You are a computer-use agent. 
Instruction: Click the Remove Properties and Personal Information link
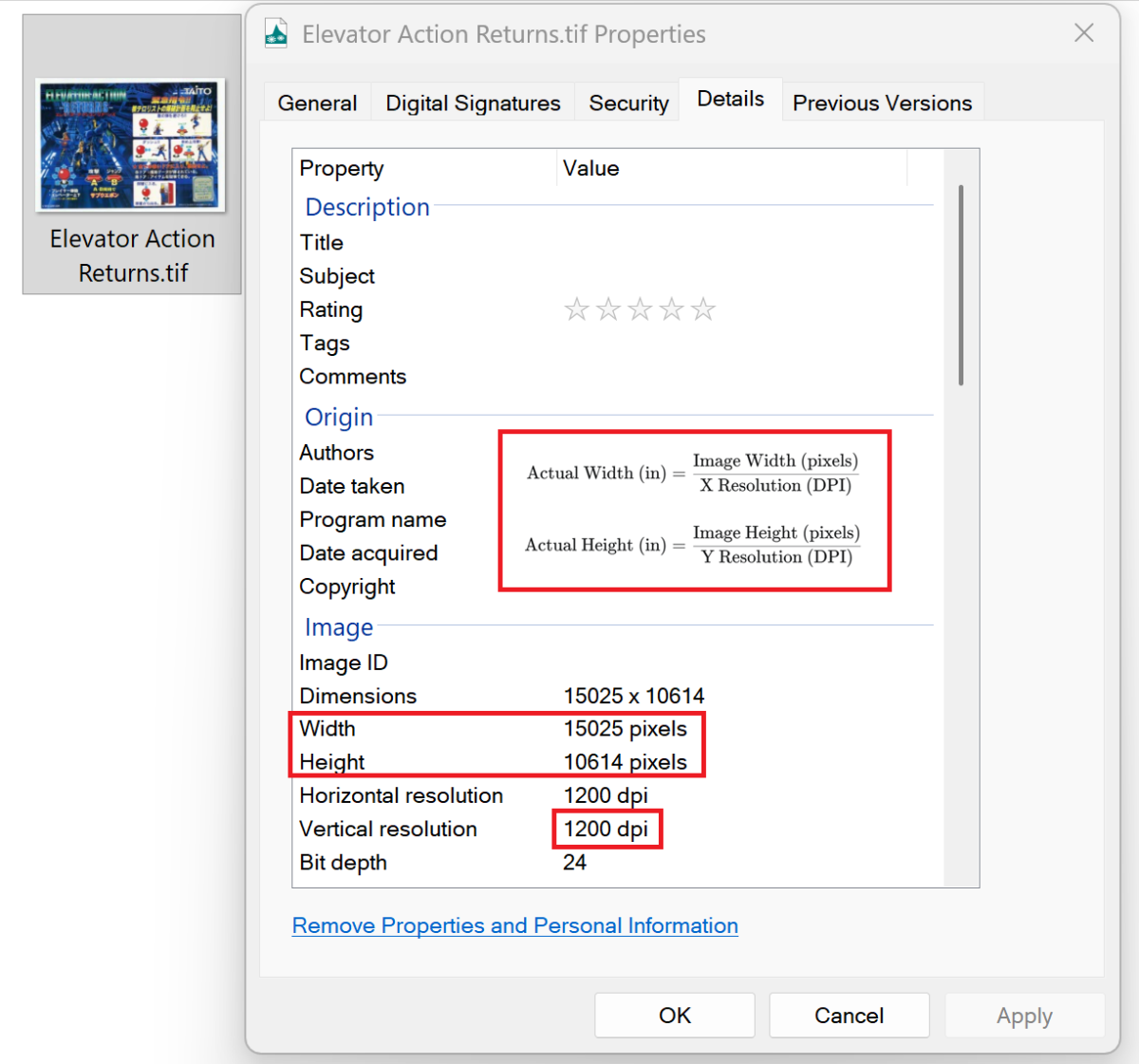pos(515,925)
